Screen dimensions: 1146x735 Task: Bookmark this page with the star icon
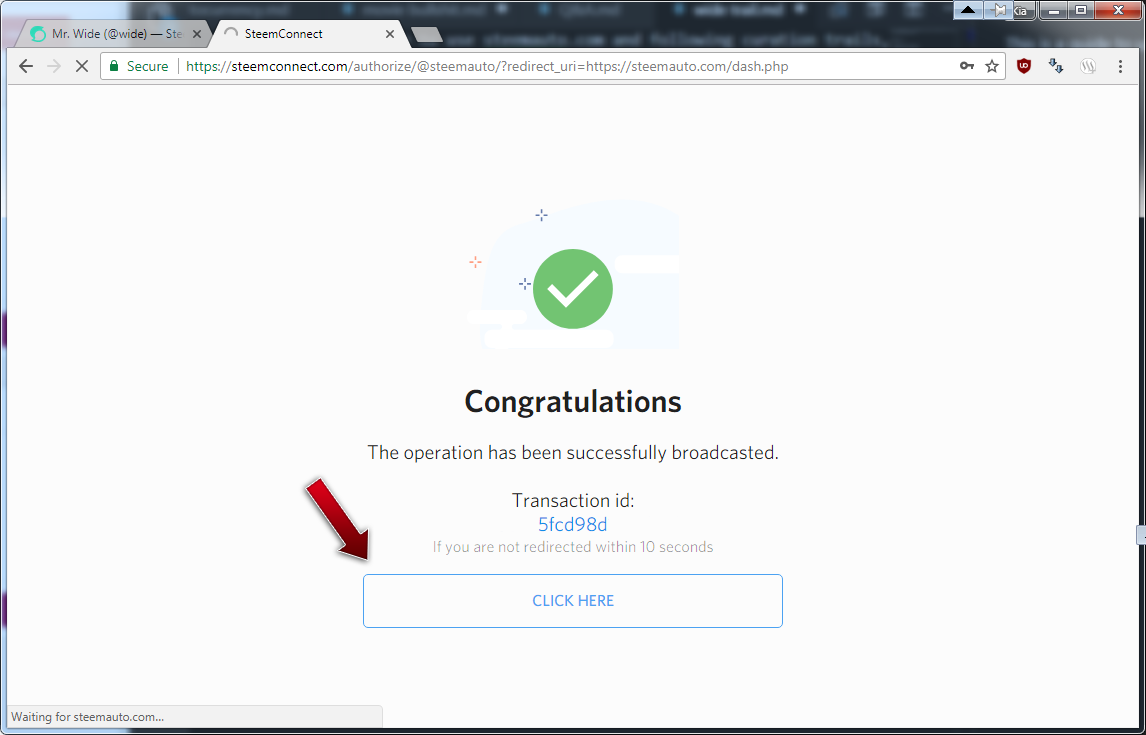[992, 66]
